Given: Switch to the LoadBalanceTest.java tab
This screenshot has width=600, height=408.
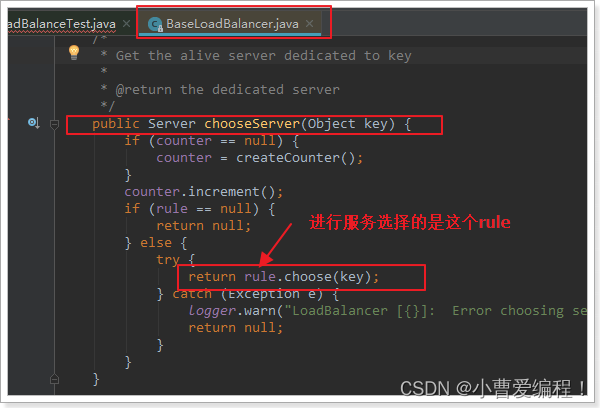Looking at the screenshot, I should [x=62, y=24].
